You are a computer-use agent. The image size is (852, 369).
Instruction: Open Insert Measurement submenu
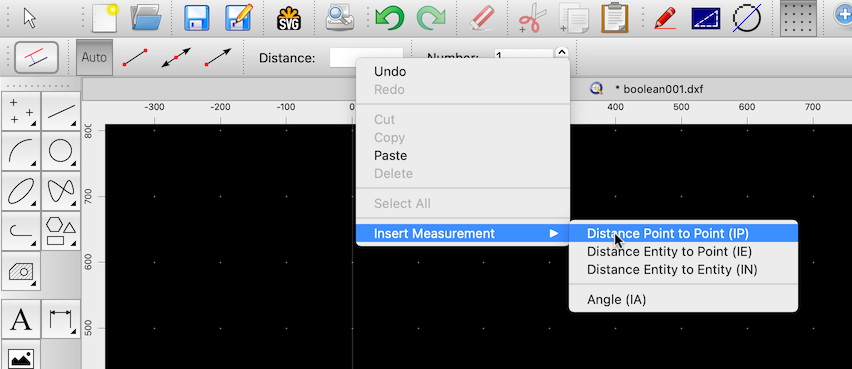coord(462,234)
